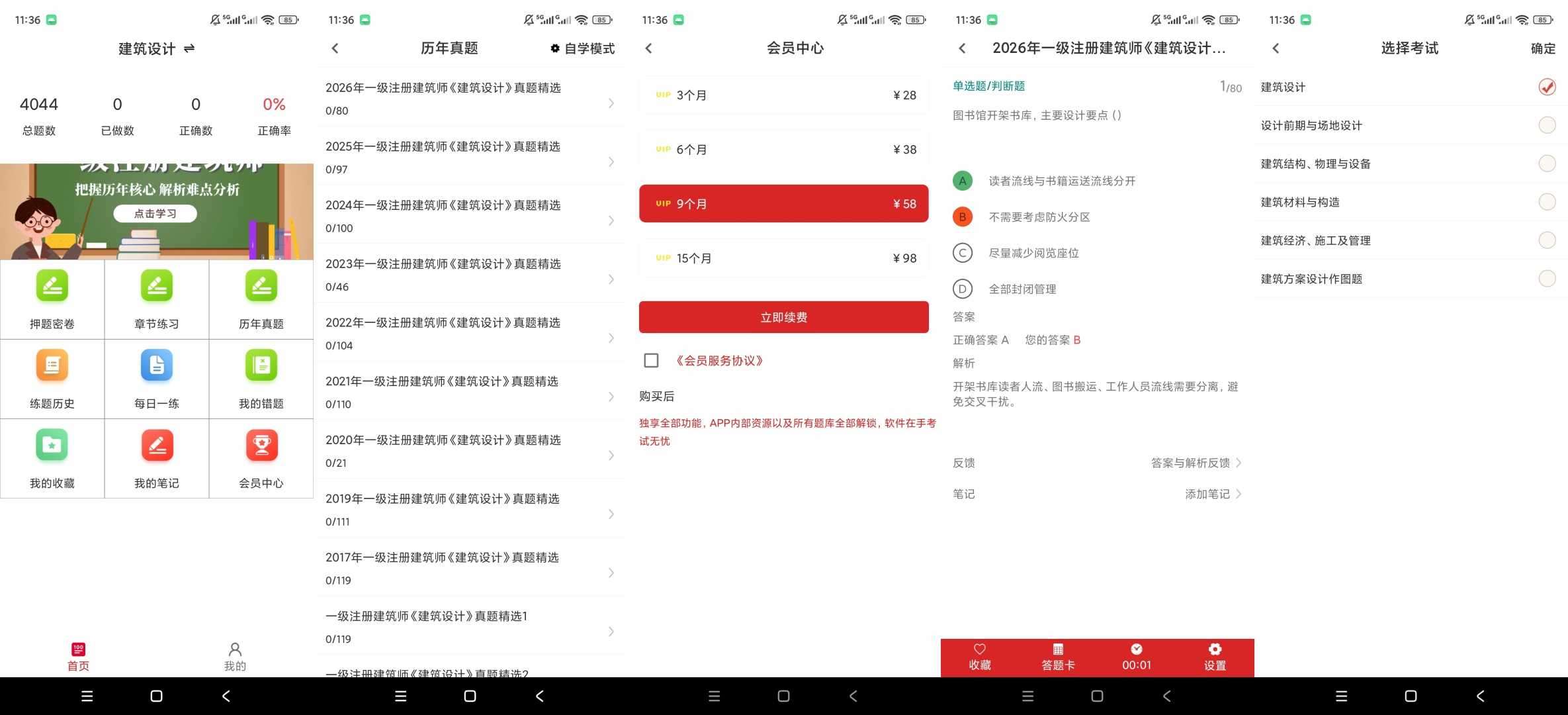Image resolution: width=1568 pixels, height=715 pixels.
Task: Choose answer option C 尽量减少阅览座位
Action: [x=1016, y=253]
